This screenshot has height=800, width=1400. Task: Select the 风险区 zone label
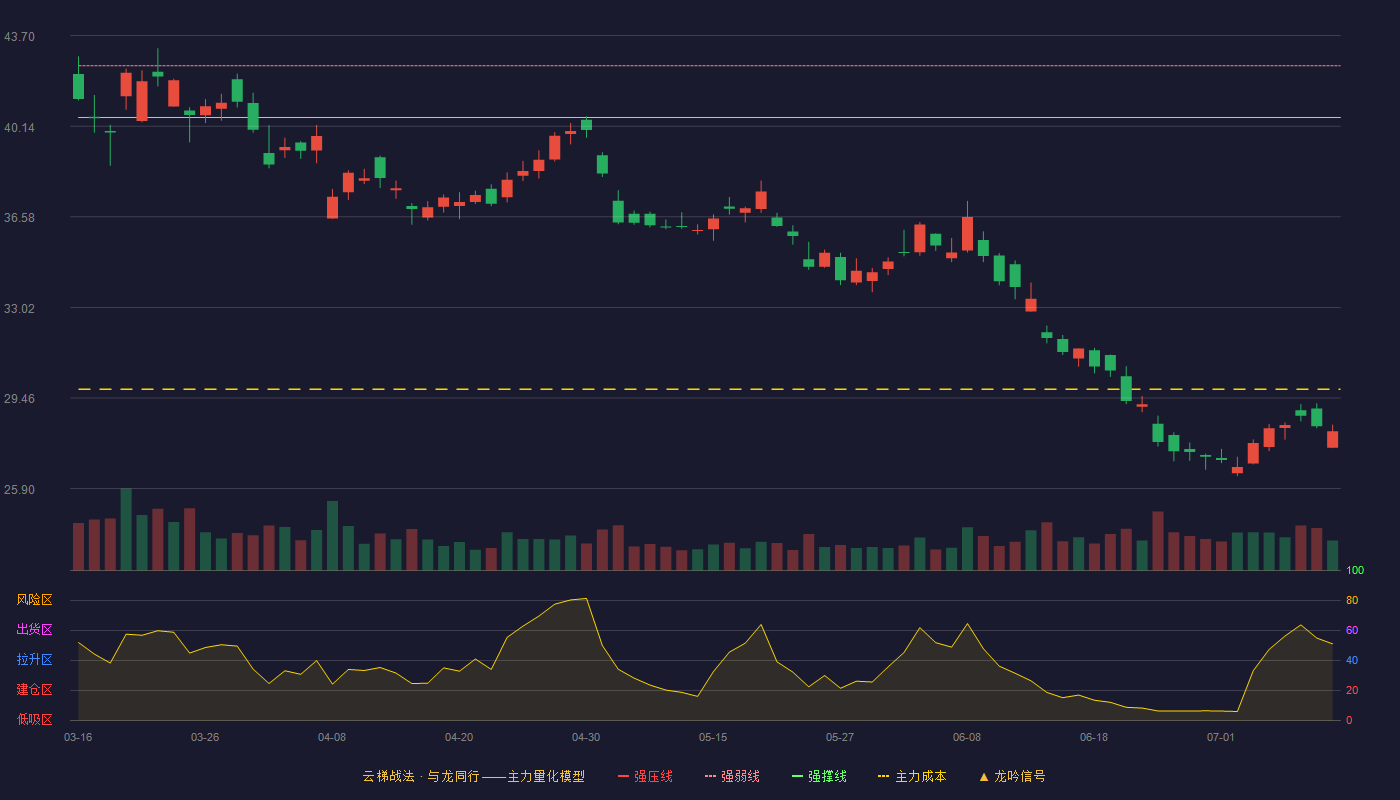pyautogui.click(x=34, y=600)
